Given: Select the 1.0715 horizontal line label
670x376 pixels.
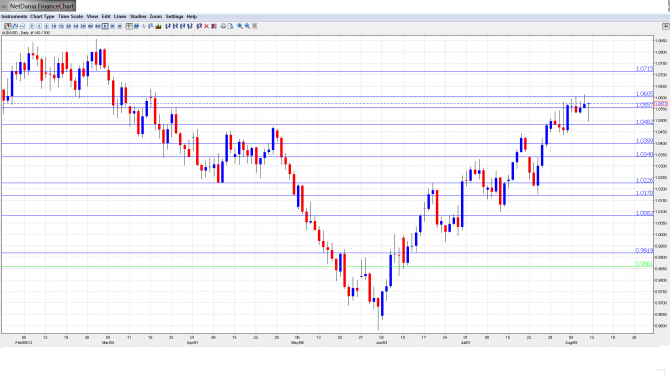Looking at the screenshot, I should pyautogui.click(x=644, y=69).
